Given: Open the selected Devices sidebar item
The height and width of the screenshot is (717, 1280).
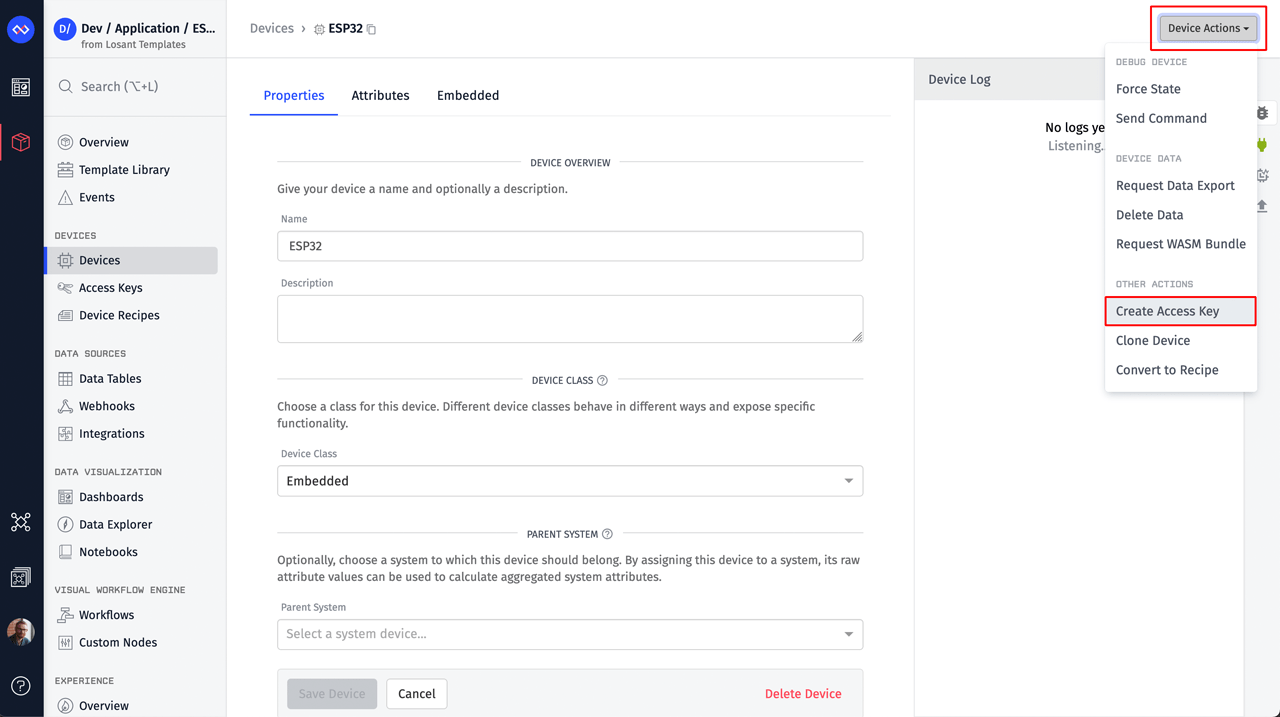Looking at the screenshot, I should [131, 261].
